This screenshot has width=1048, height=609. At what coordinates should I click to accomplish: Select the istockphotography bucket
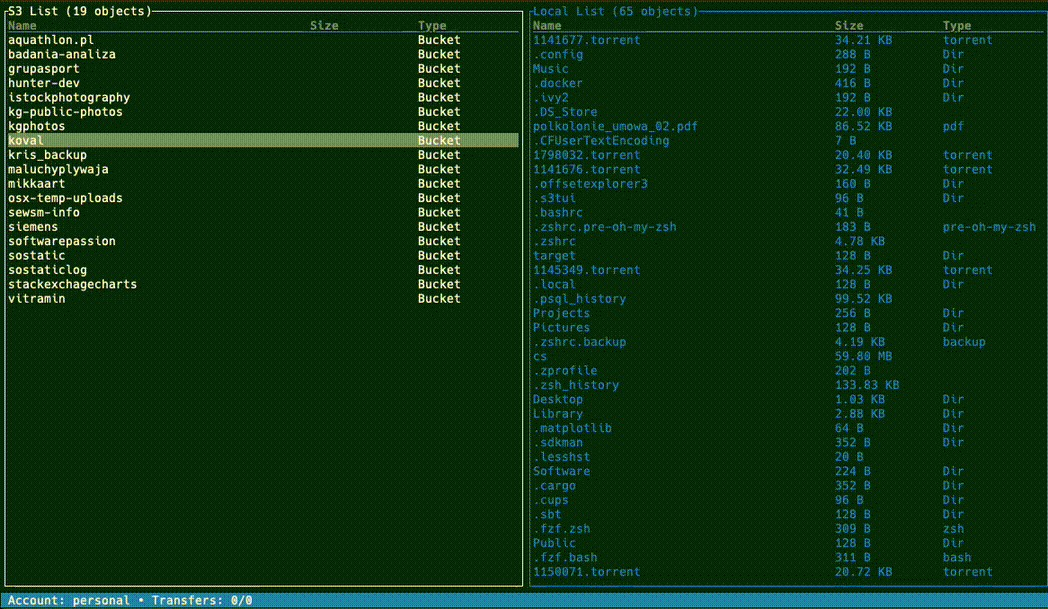[69, 98]
